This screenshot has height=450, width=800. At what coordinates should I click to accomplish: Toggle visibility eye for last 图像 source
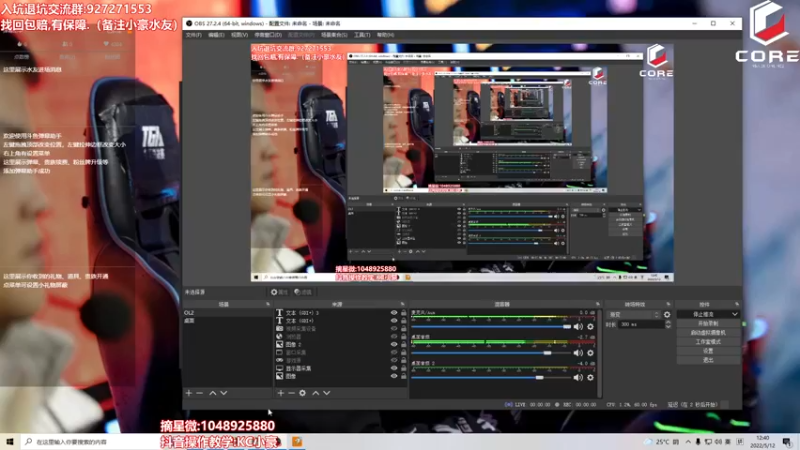394,376
